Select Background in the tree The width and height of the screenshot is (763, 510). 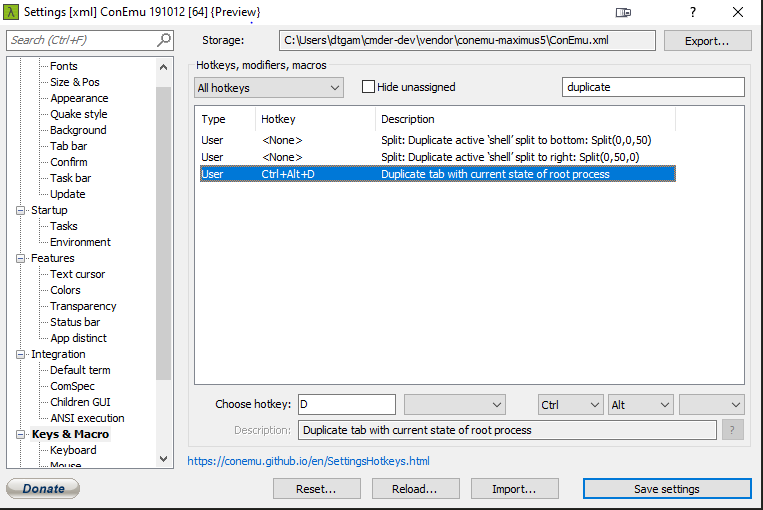[x=78, y=130]
